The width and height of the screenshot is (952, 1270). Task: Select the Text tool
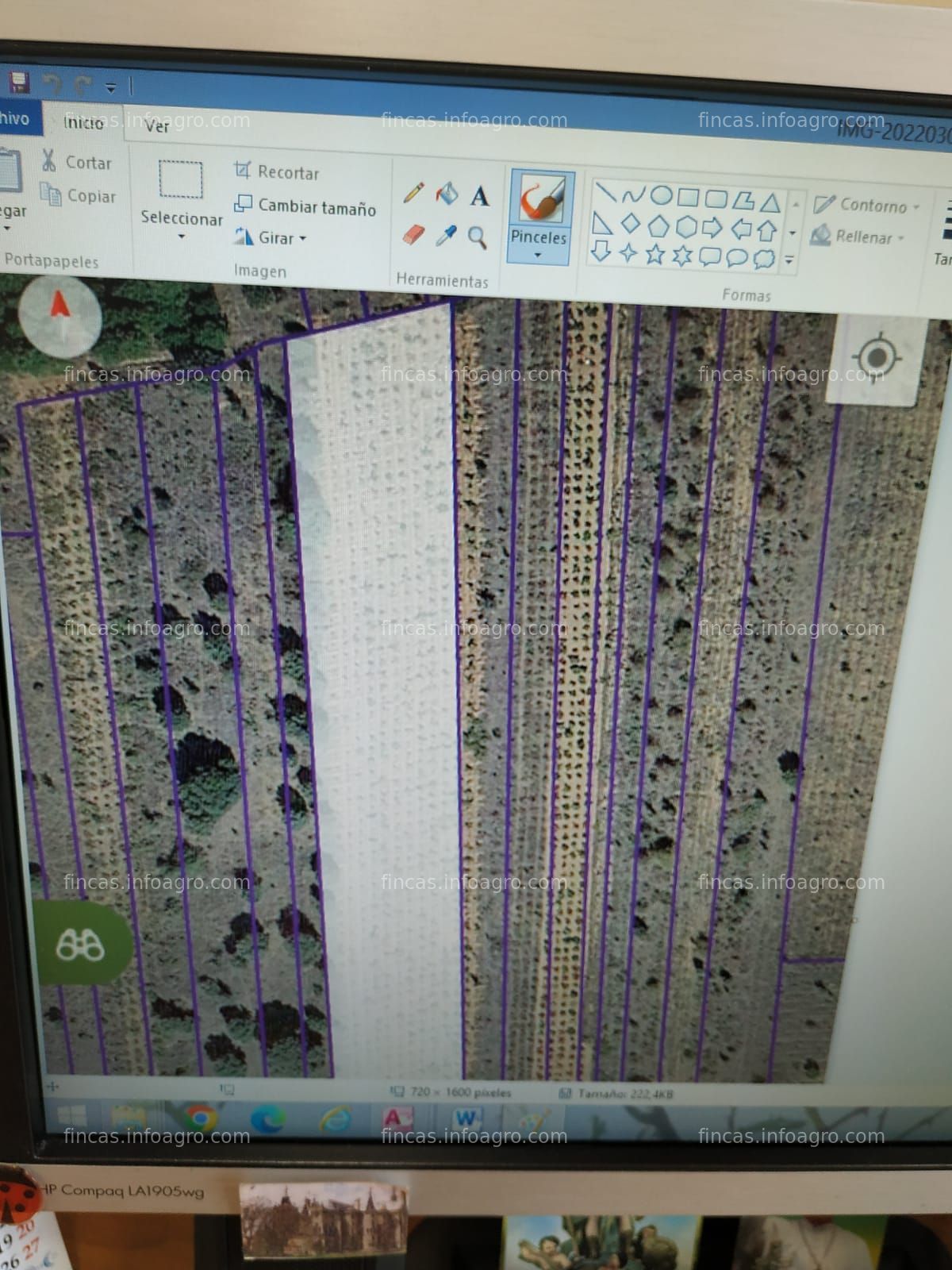pyautogui.click(x=479, y=195)
